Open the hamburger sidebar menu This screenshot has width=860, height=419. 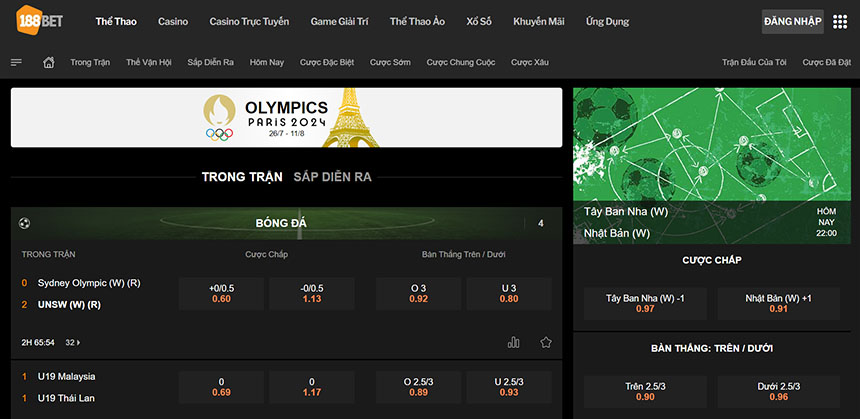click(16, 63)
